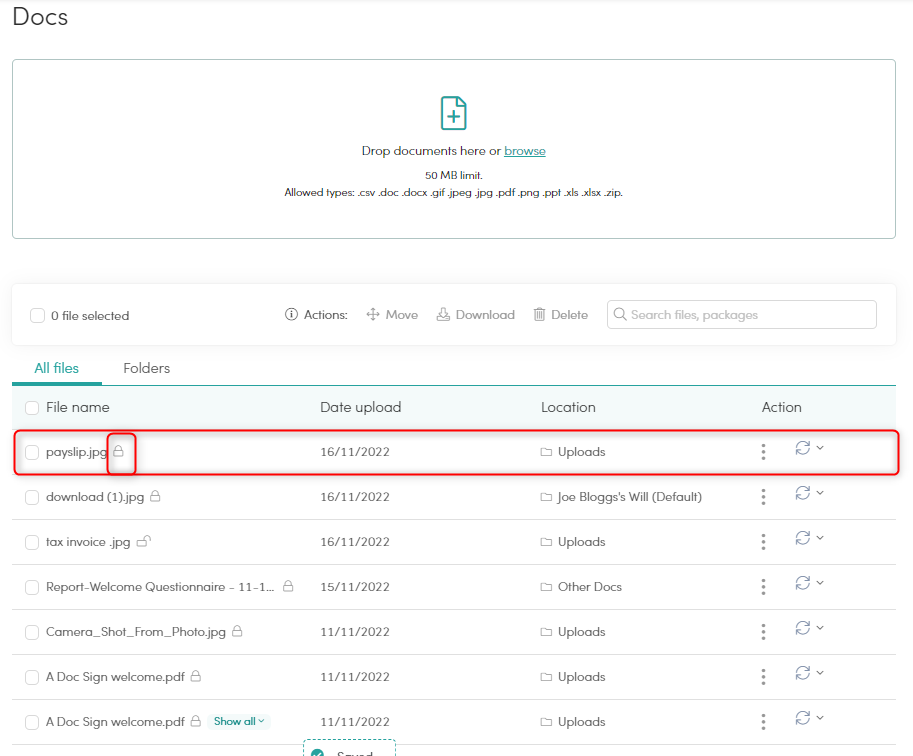This screenshot has width=913, height=756.
Task: Select all files via header checkbox
Action: coord(31,407)
